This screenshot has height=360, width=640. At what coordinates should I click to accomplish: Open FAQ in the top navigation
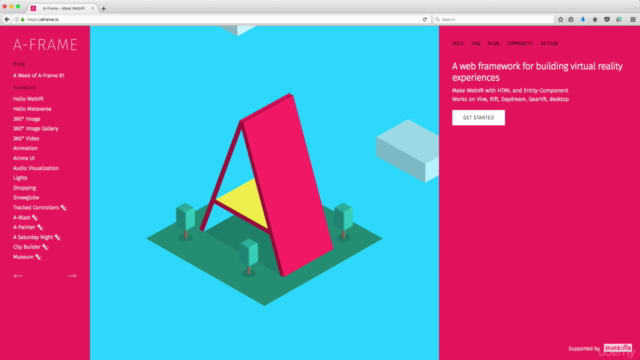pos(476,43)
